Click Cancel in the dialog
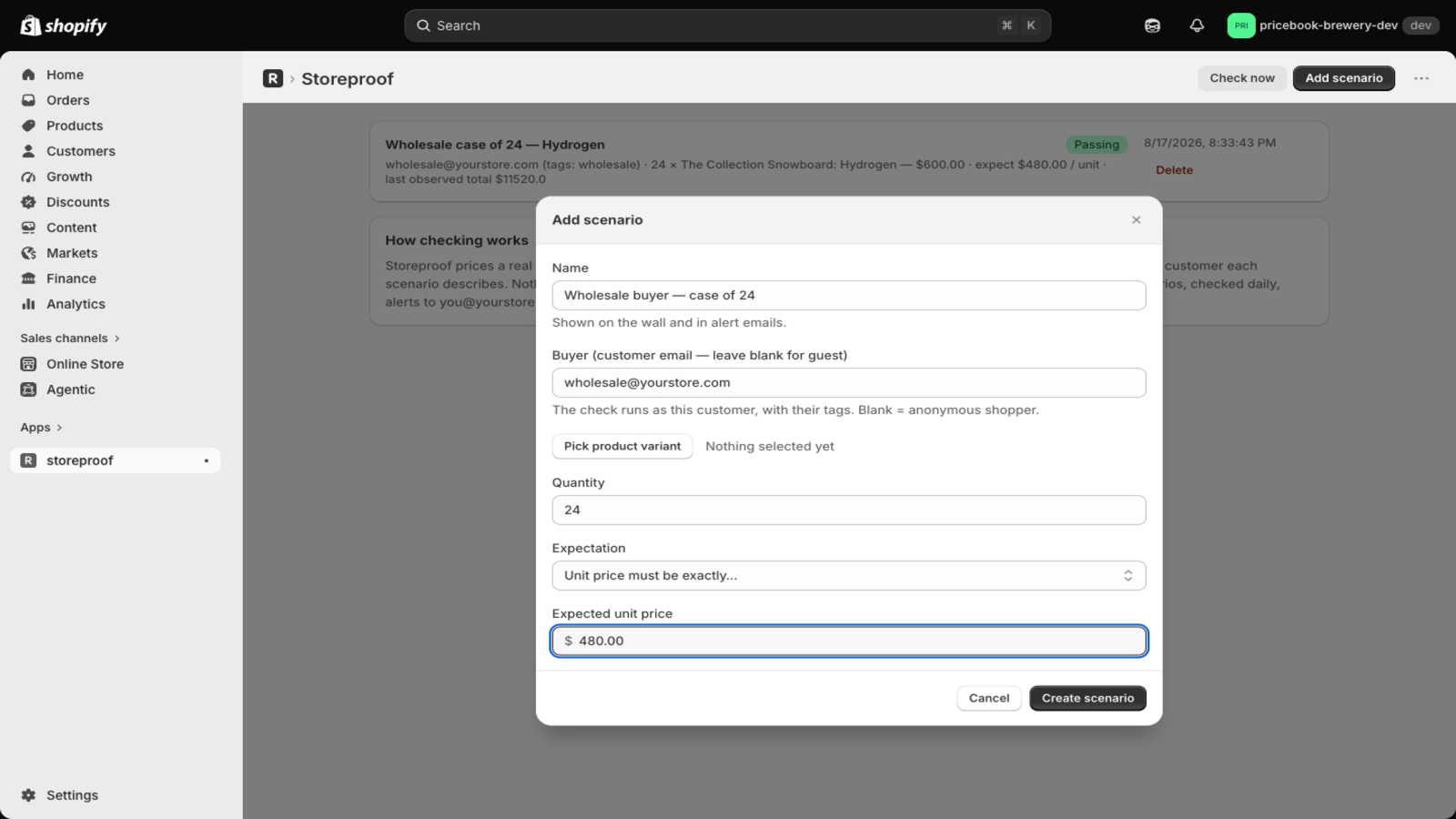The height and width of the screenshot is (819, 1456). tap(989, 698)
